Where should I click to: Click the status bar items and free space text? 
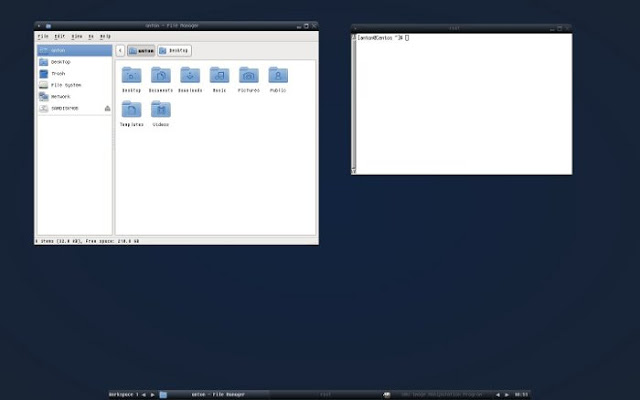coord(87,241)
